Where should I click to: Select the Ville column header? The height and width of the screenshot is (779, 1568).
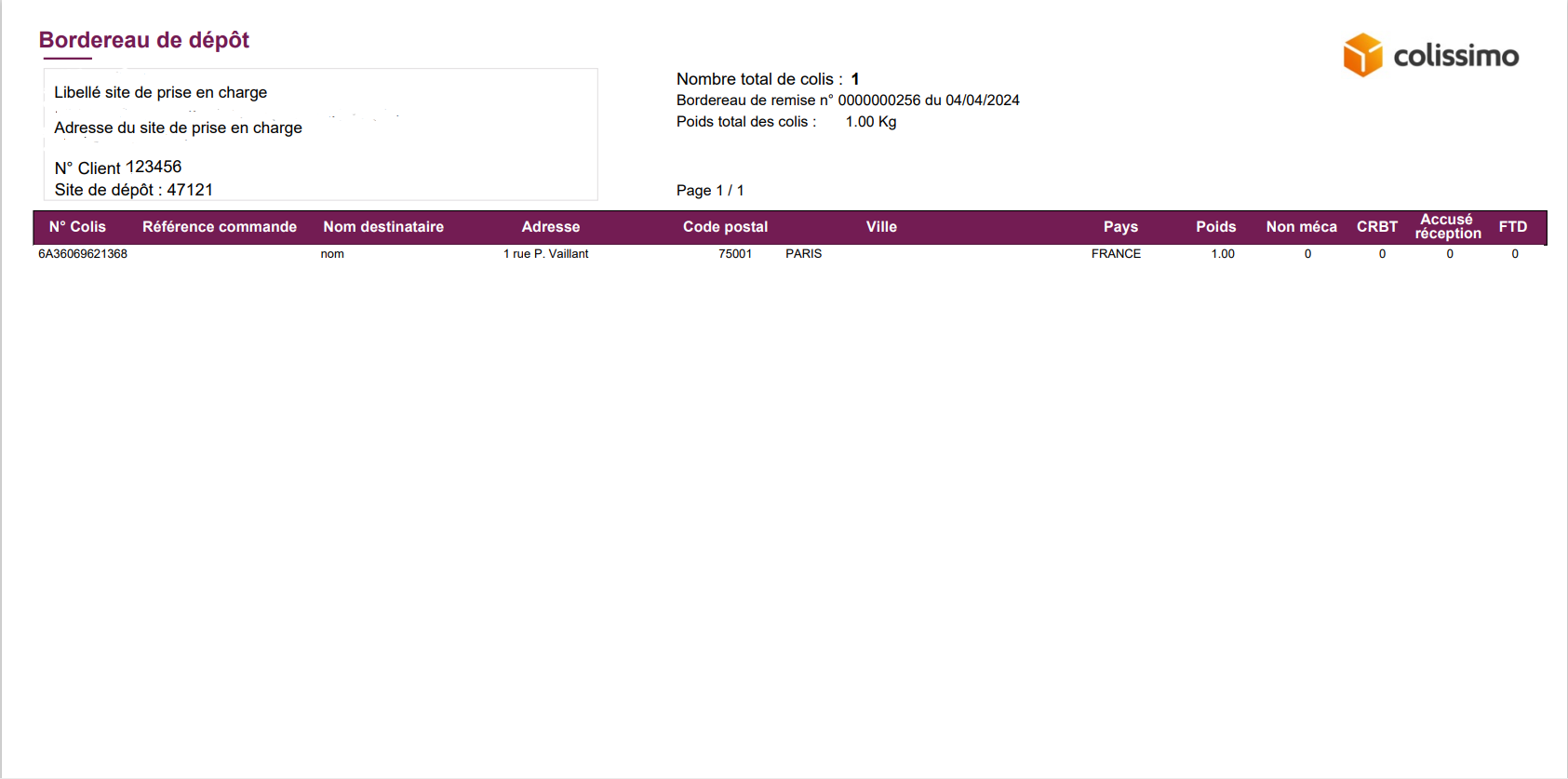coord(881,227)
